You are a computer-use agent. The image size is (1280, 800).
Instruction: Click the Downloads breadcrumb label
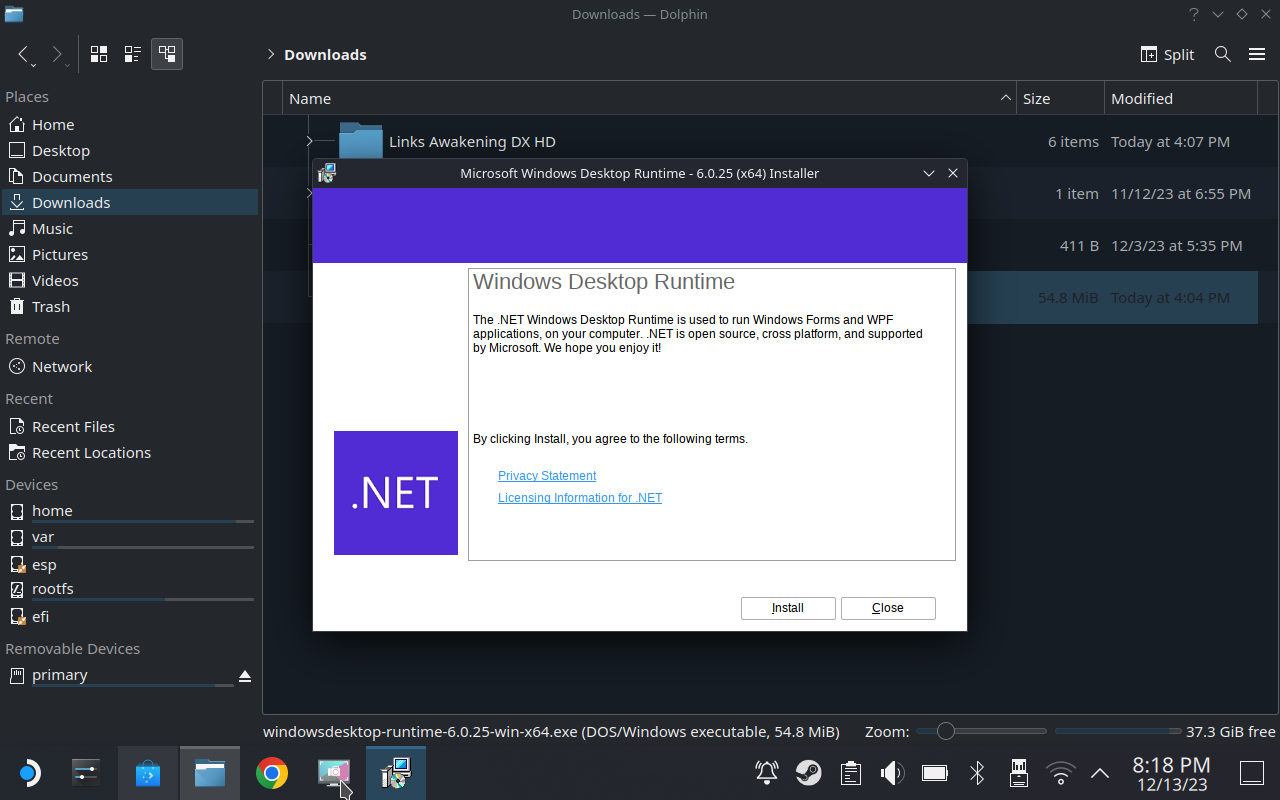(325, 54)
